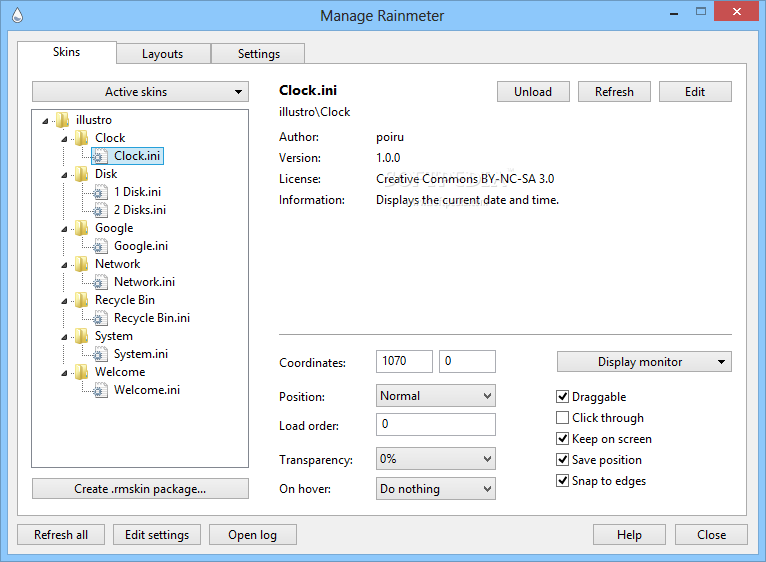Click the Clock folder icon
This screenshot has width=766, height=562.
(82, 138)
